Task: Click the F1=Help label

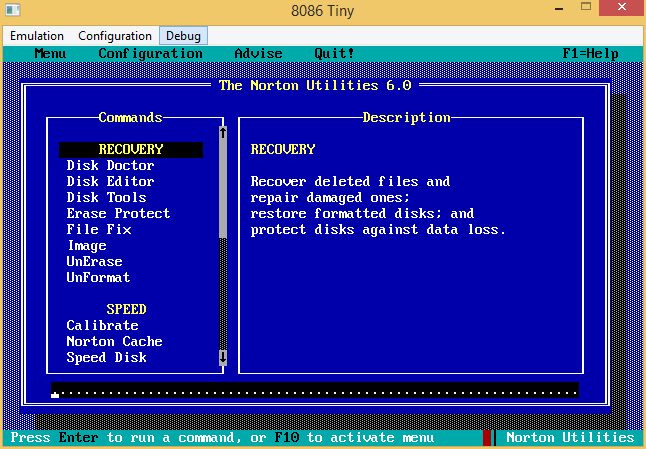Action: pyautogui.click(x=590, y=54)
